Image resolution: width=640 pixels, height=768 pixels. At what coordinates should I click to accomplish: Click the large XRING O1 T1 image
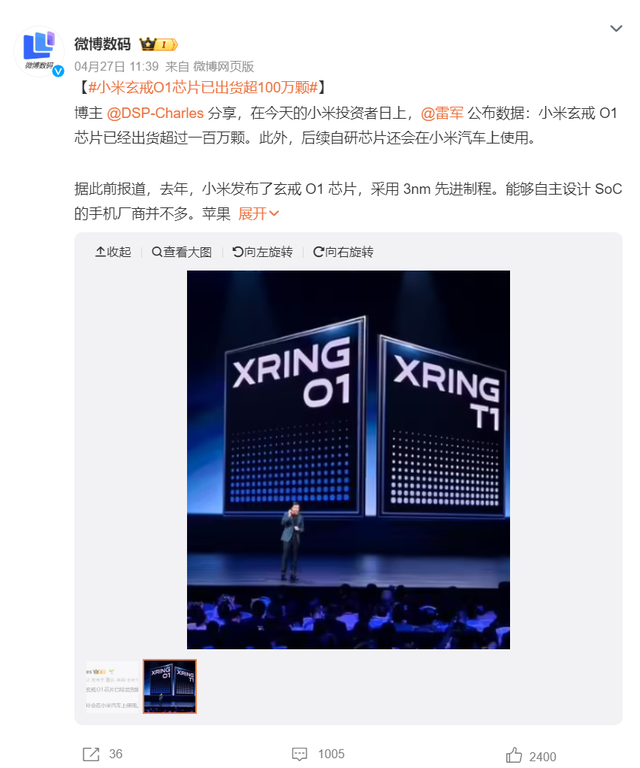click(348, 459)
